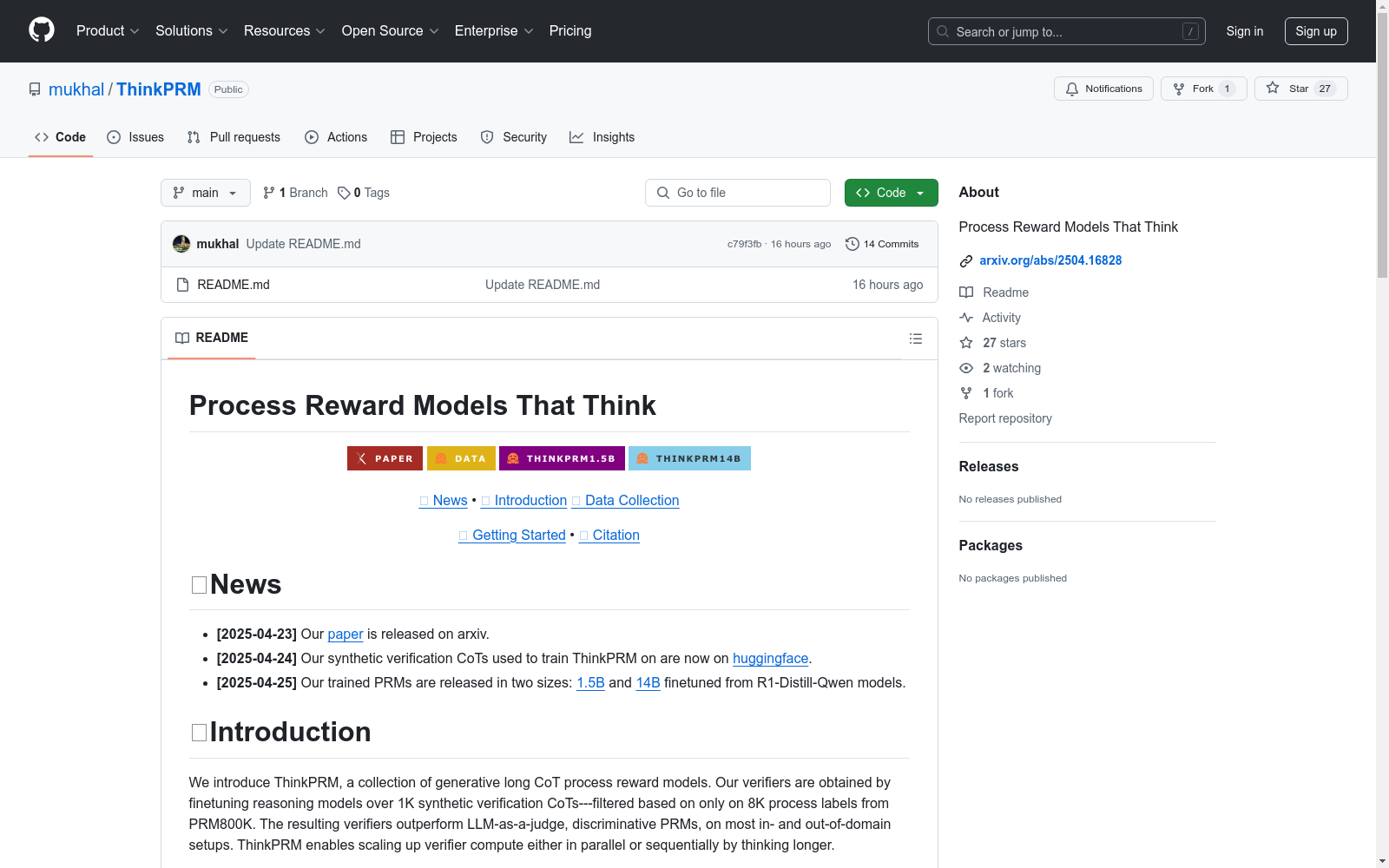The width and height of the screenshot is (1389, 868).
Task: Open README.md row's Update README.md commit message
Action: (543, 285)
